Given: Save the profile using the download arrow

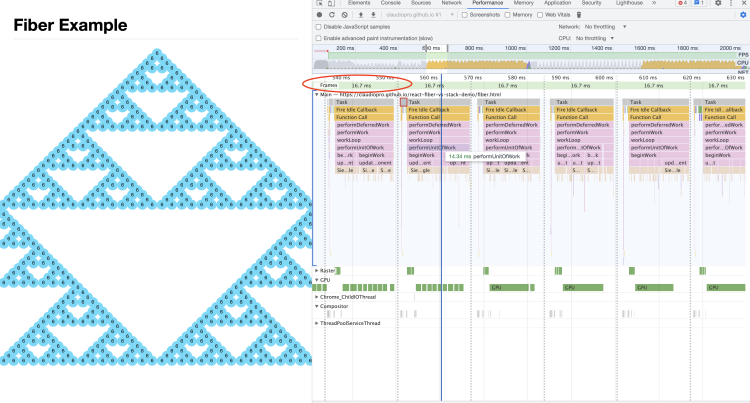Looking at the screenshot, I should pyautogui.click(x=373, y=15).
